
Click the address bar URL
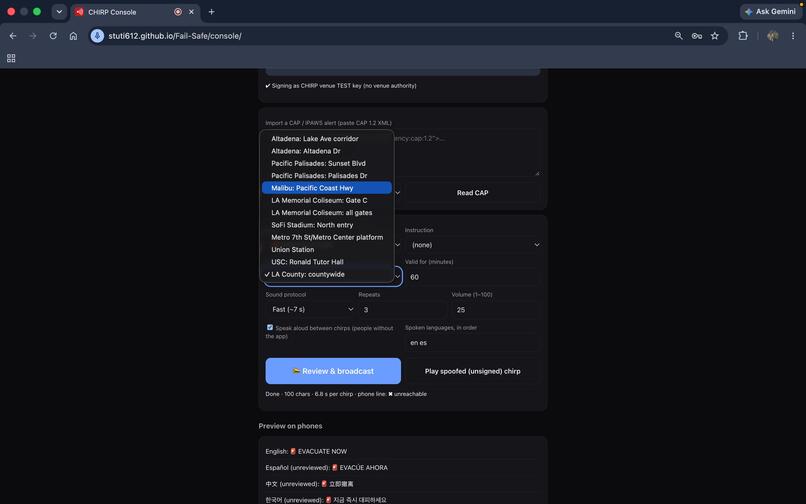(175, 36)
